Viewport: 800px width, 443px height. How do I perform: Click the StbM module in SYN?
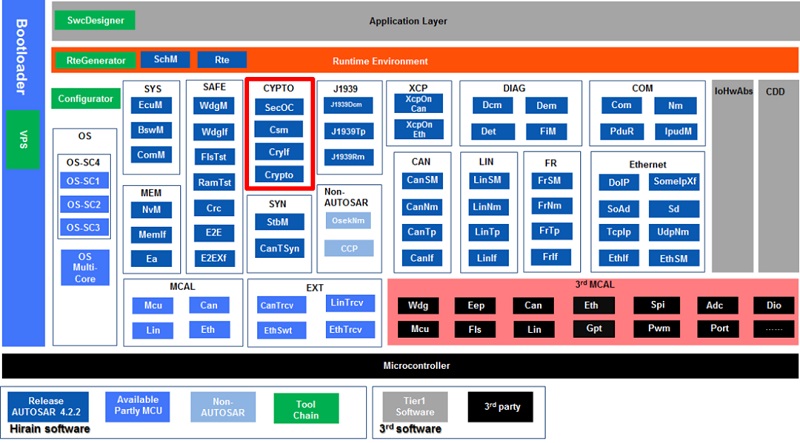(x=279, y=222)
